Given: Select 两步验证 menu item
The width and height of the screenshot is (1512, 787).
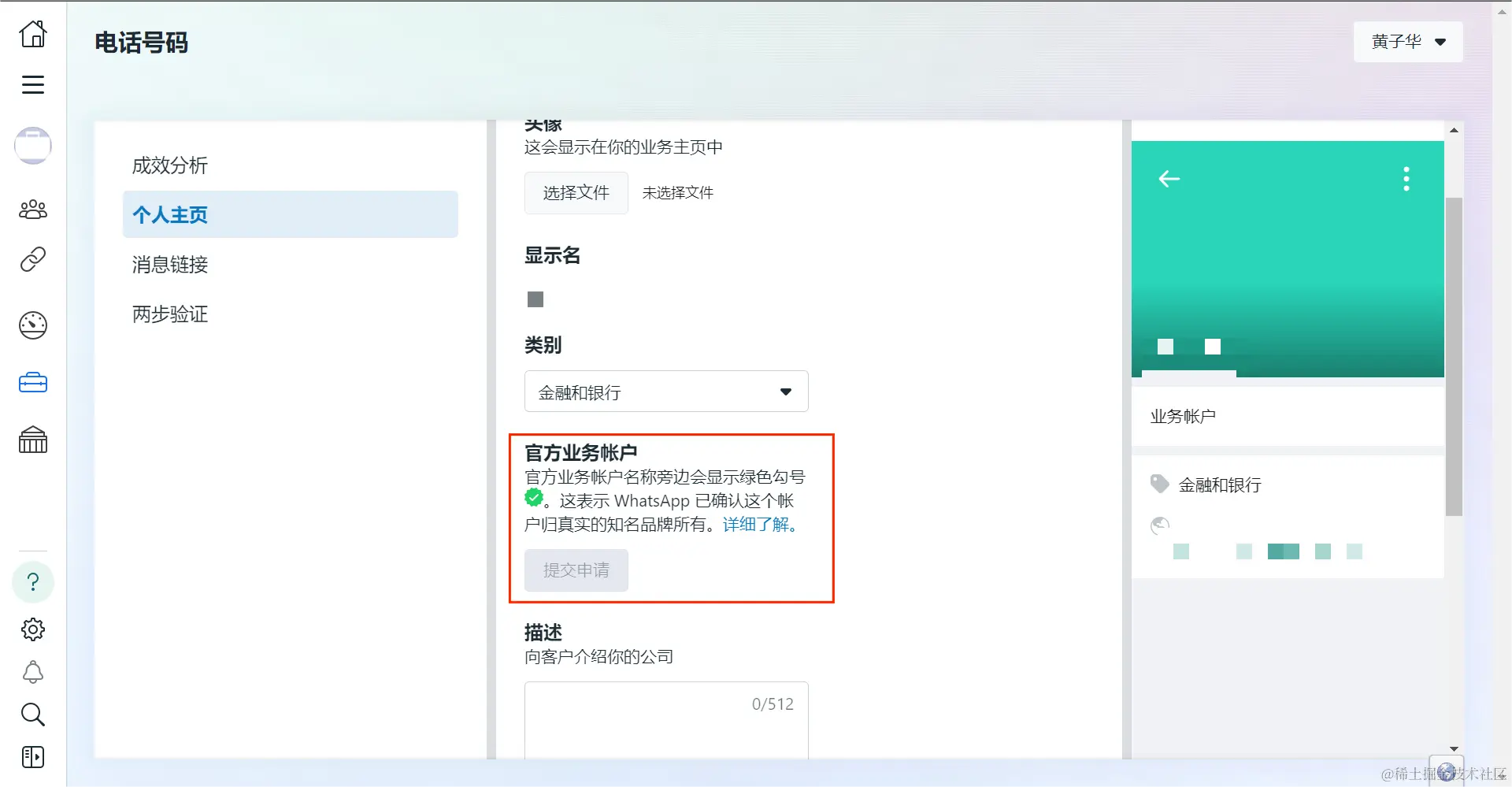Looking at the screenshot, I should (290, 314).
